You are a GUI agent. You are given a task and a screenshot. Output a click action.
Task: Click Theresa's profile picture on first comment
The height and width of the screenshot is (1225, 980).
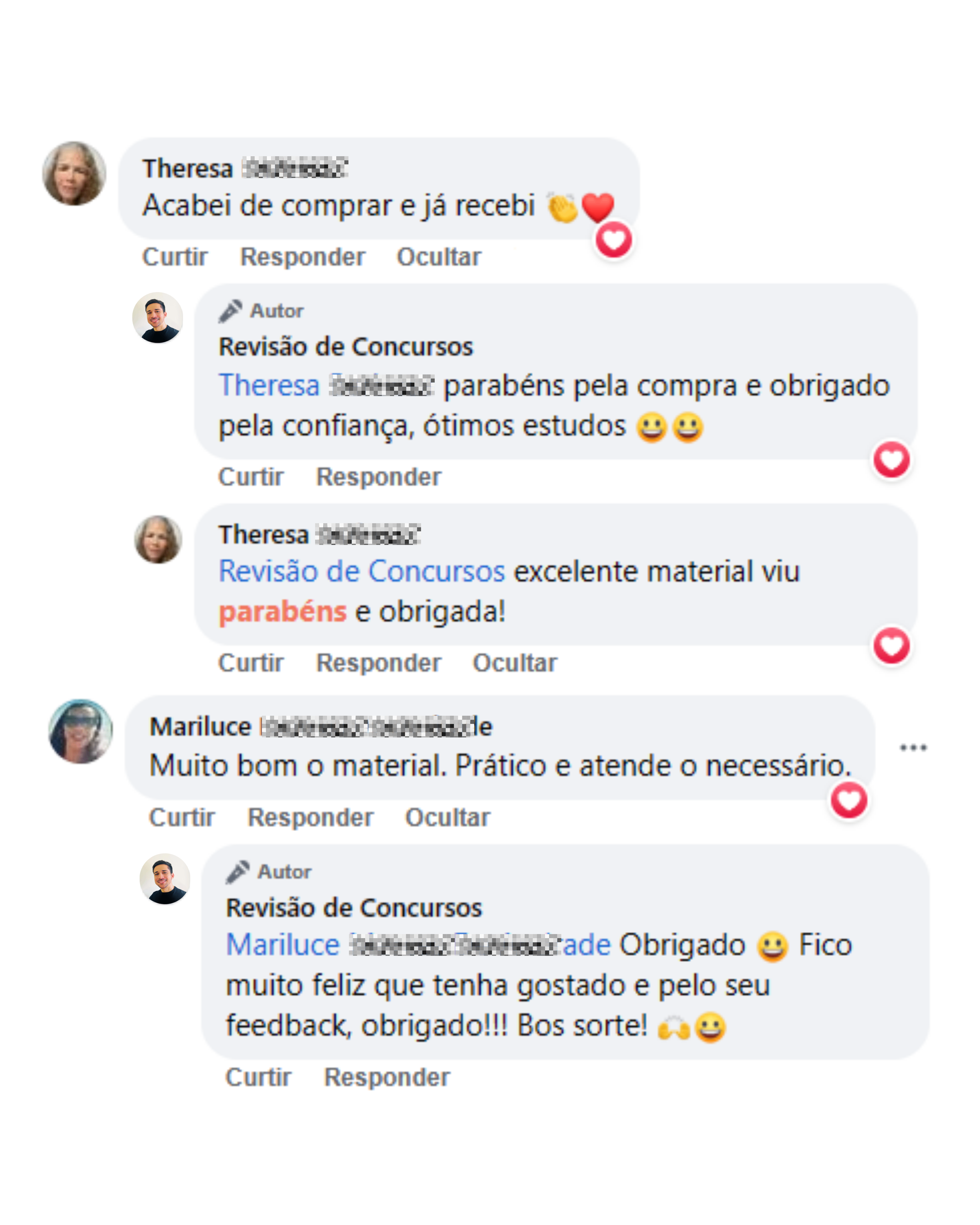[74, 173]
